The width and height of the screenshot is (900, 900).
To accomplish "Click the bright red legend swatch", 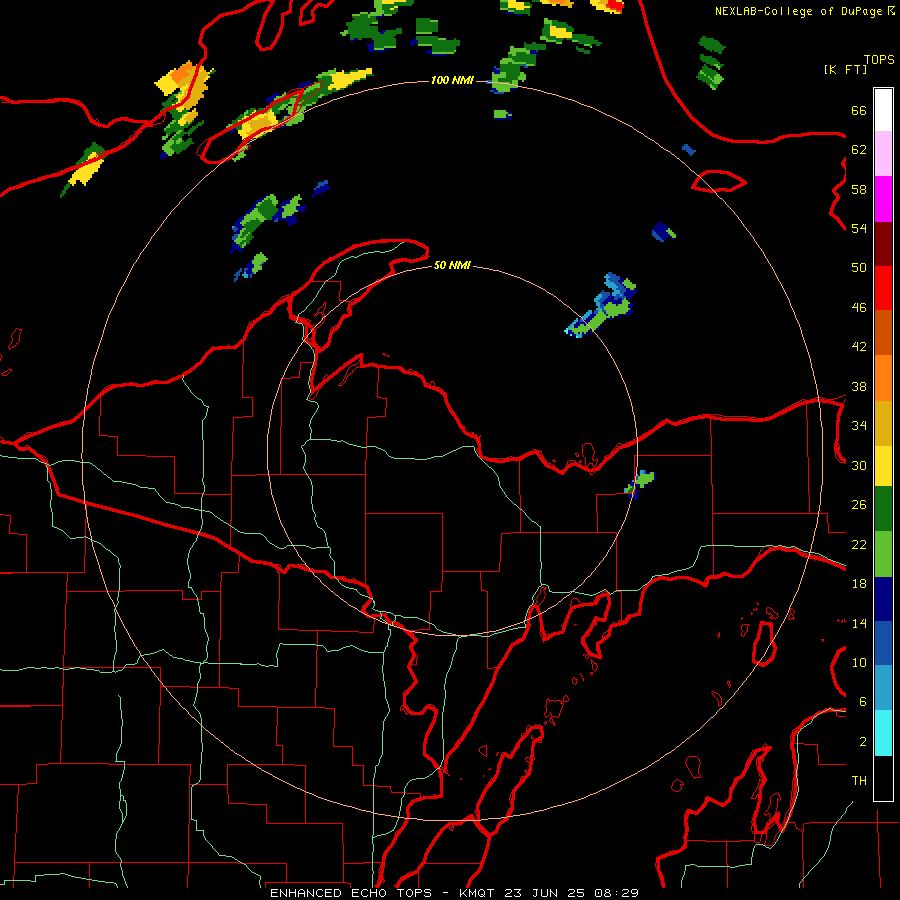I will (x=883, y=288).
